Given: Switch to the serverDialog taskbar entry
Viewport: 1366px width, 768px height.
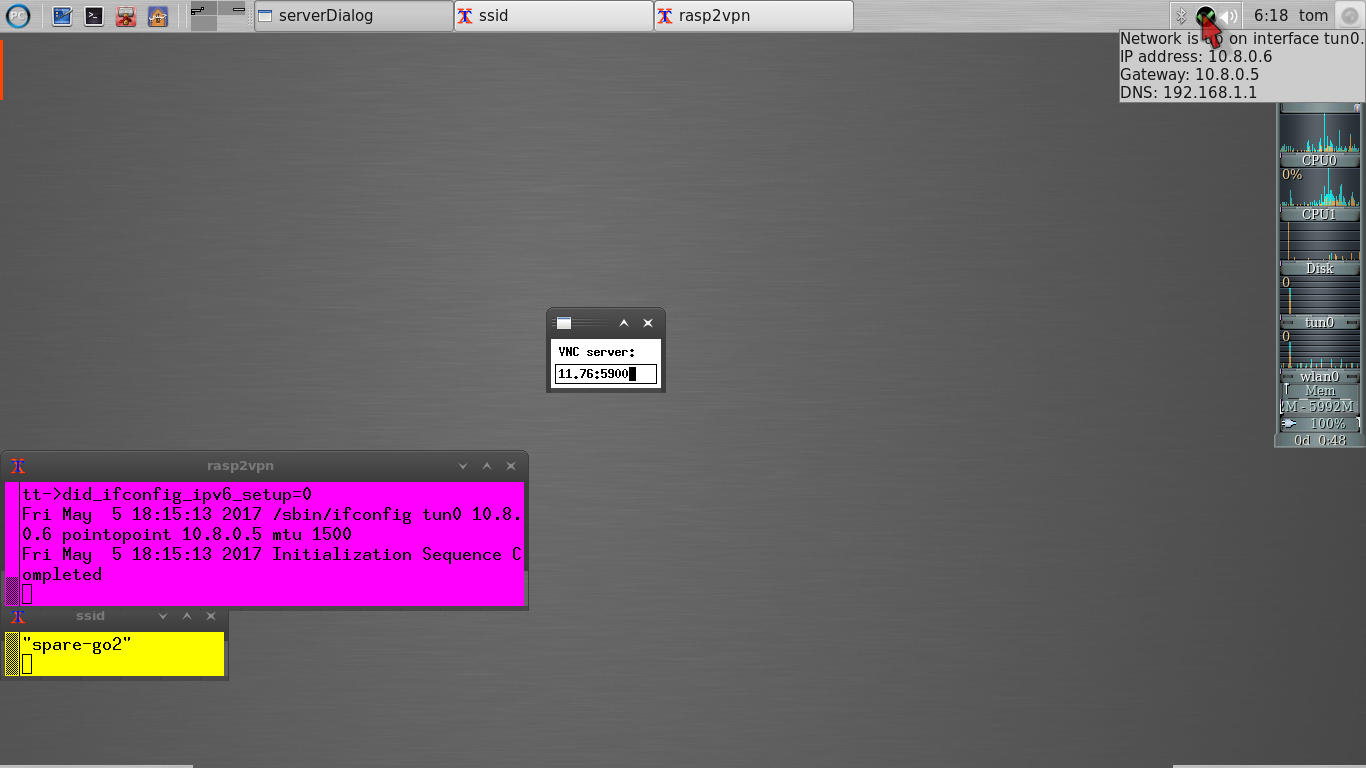Looking at the screenshot, I should click(x=352, y=15).
